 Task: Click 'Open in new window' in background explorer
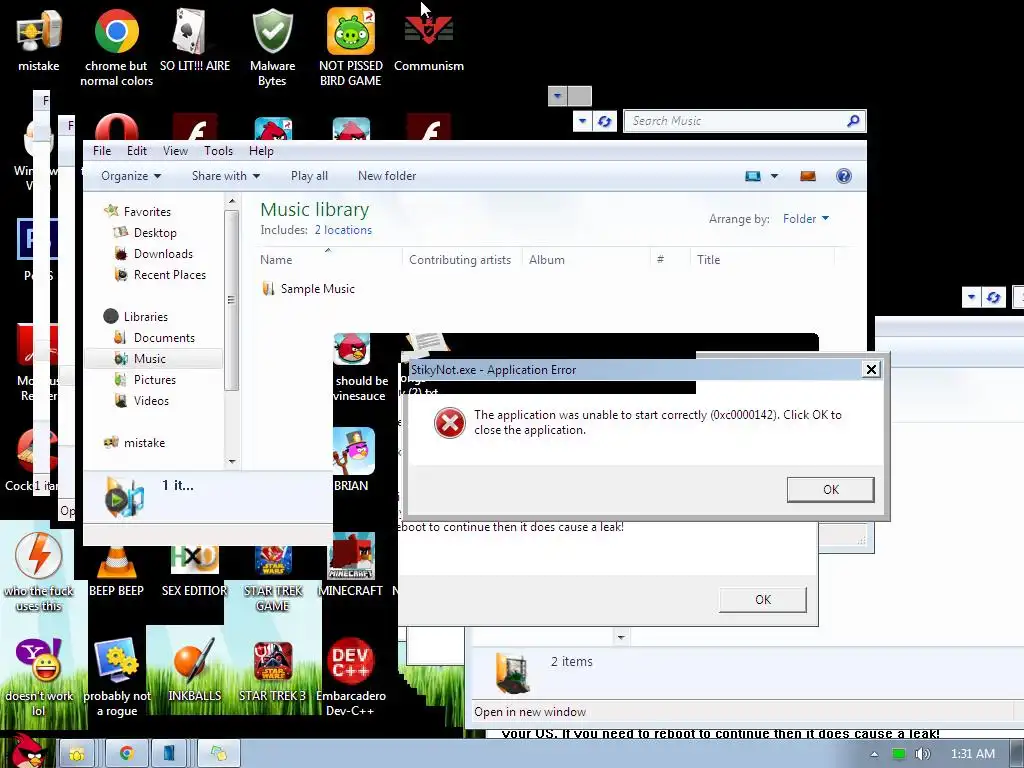(x=530, y=712)
